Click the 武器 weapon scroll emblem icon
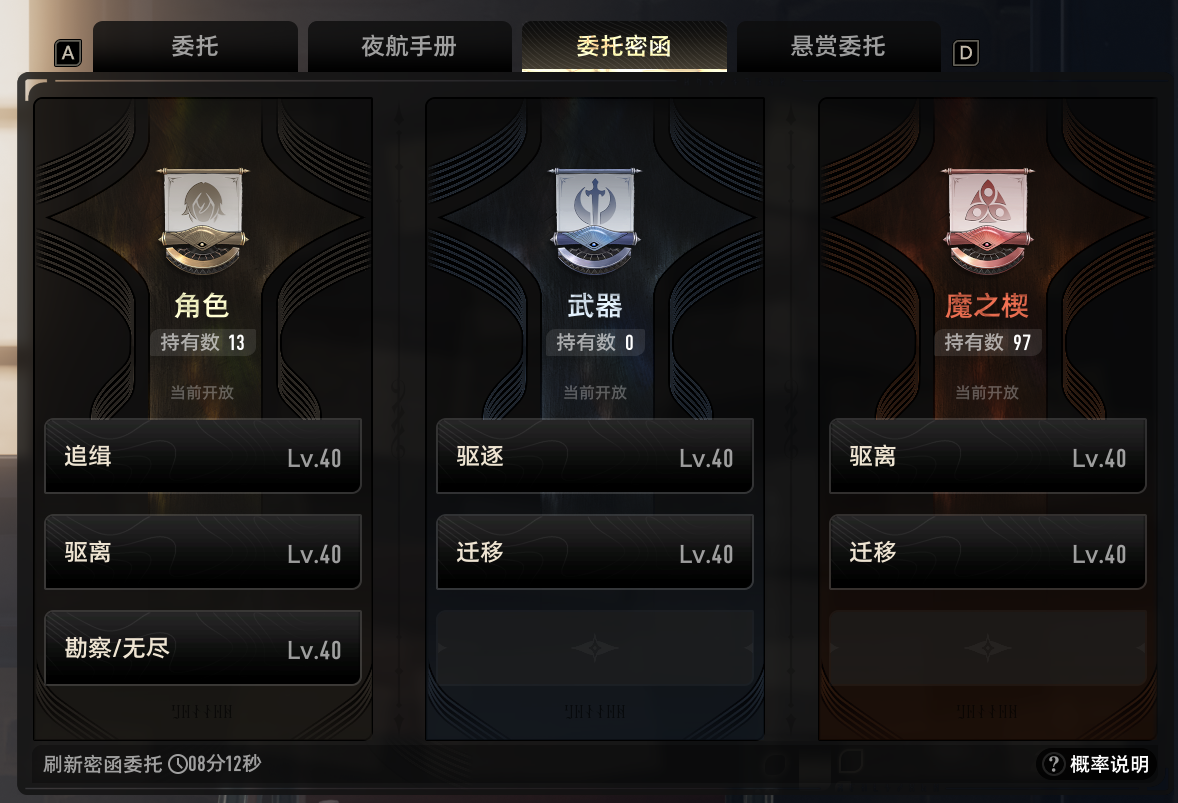Image resolution: width=1178 pixels, height=803 pixels. tap(595, 220)
